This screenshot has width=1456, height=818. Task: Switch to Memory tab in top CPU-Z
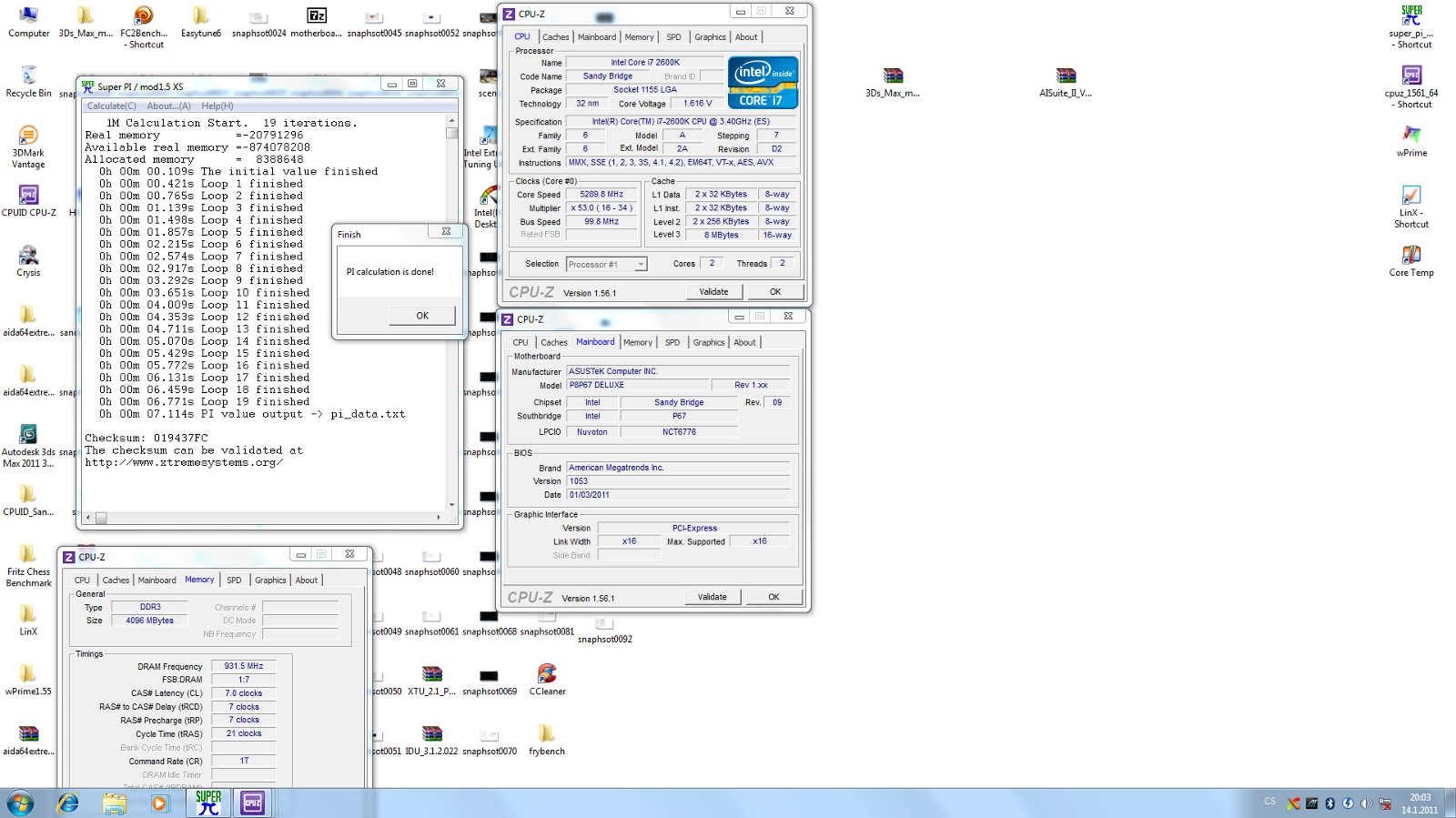639,37
